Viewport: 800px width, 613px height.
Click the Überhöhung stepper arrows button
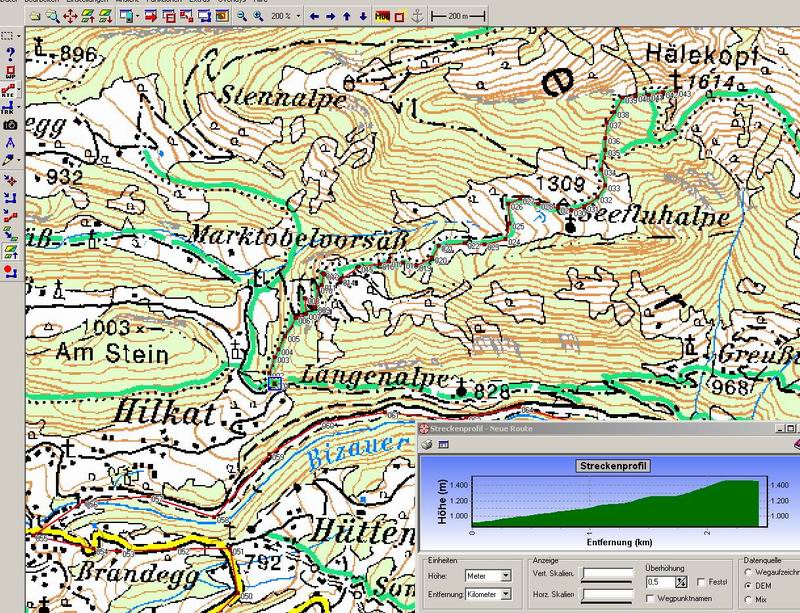click(681, 582)
